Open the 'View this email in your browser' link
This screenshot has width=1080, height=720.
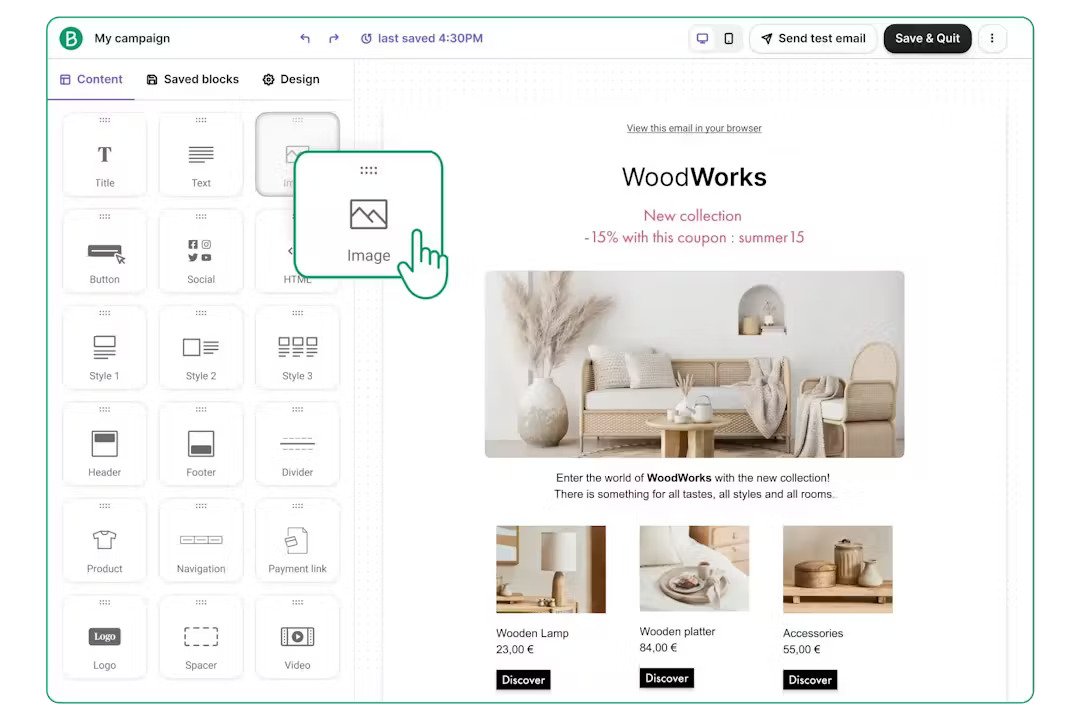point(694,128)
